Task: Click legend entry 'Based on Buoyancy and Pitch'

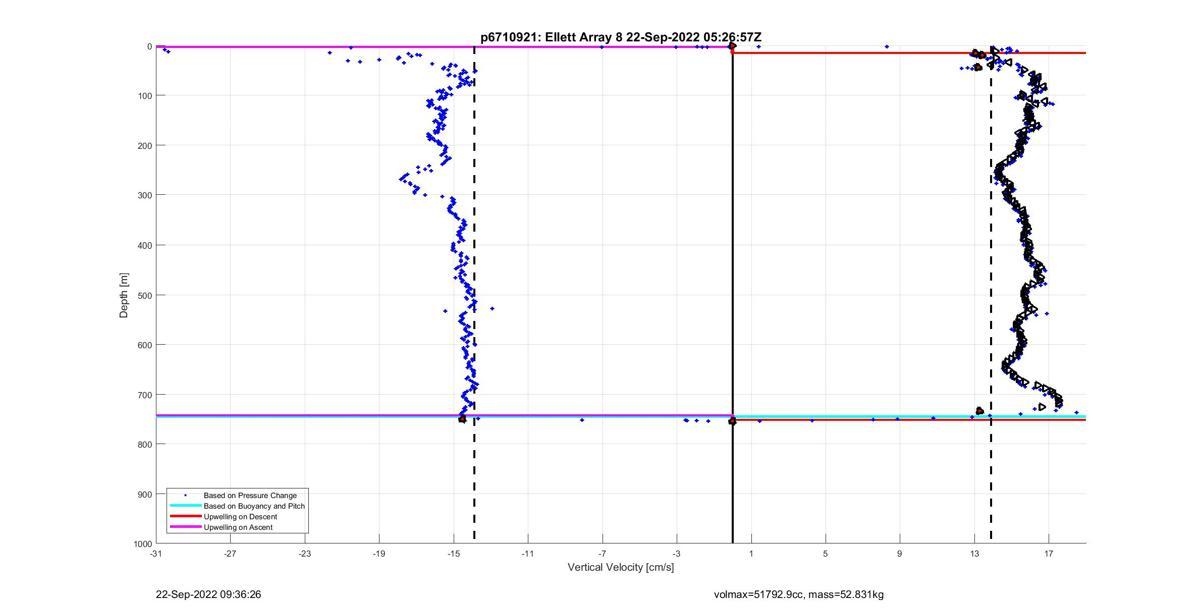Action: [x=254, y=506]
